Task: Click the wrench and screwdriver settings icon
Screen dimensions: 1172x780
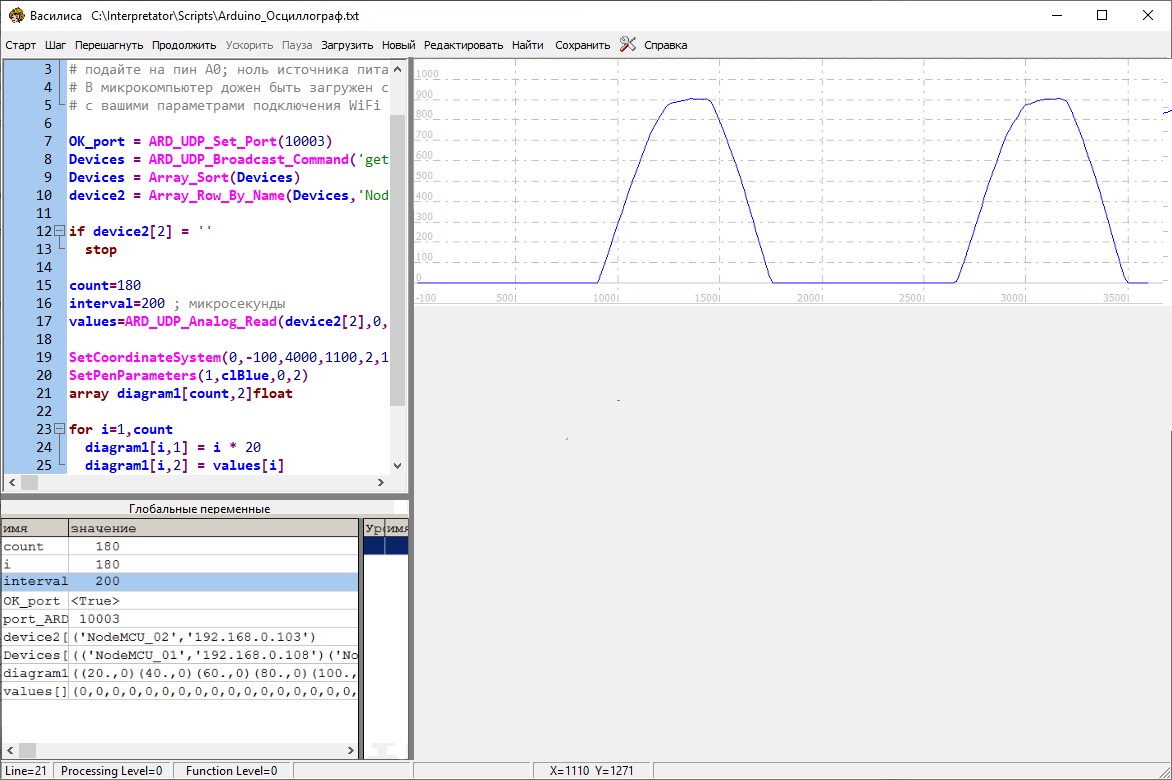Action: [x=627, y=44]
